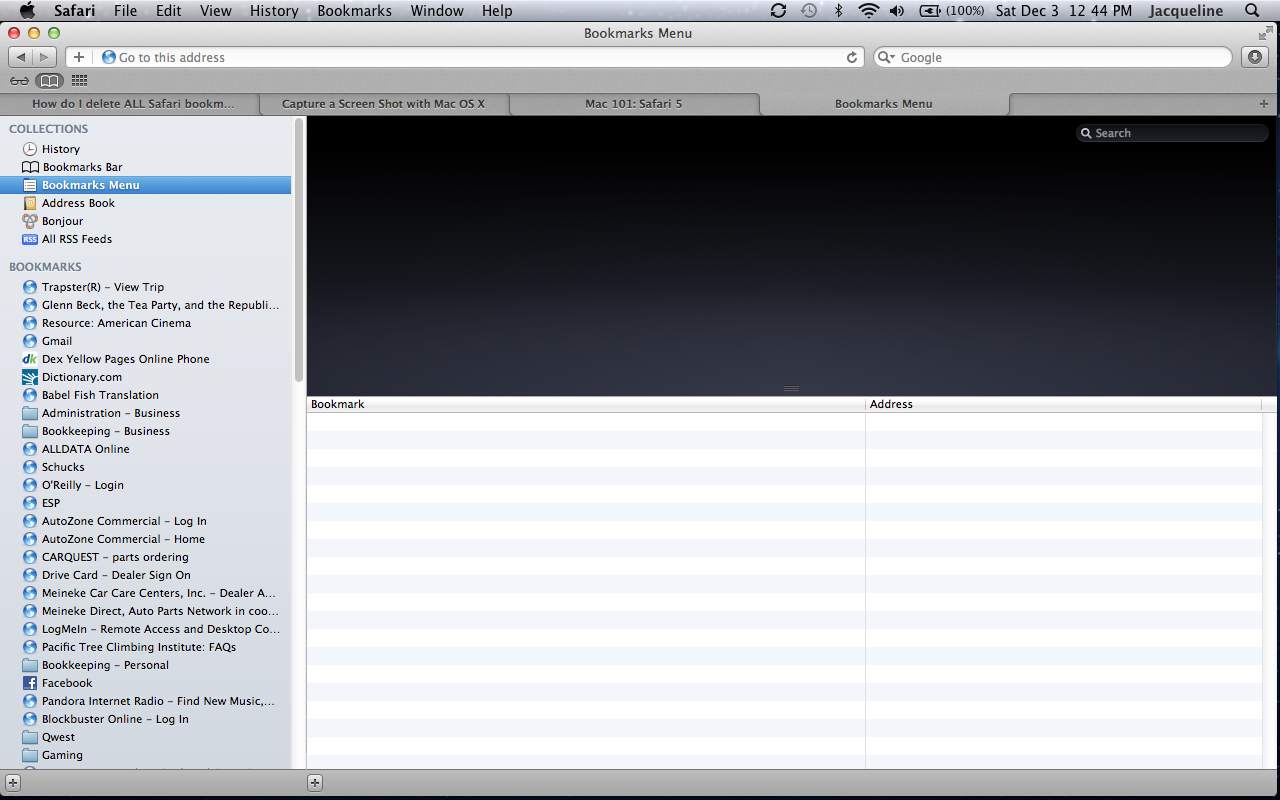
Task: Open the Wi-Fi status menu
Action: tap(868, 11)
